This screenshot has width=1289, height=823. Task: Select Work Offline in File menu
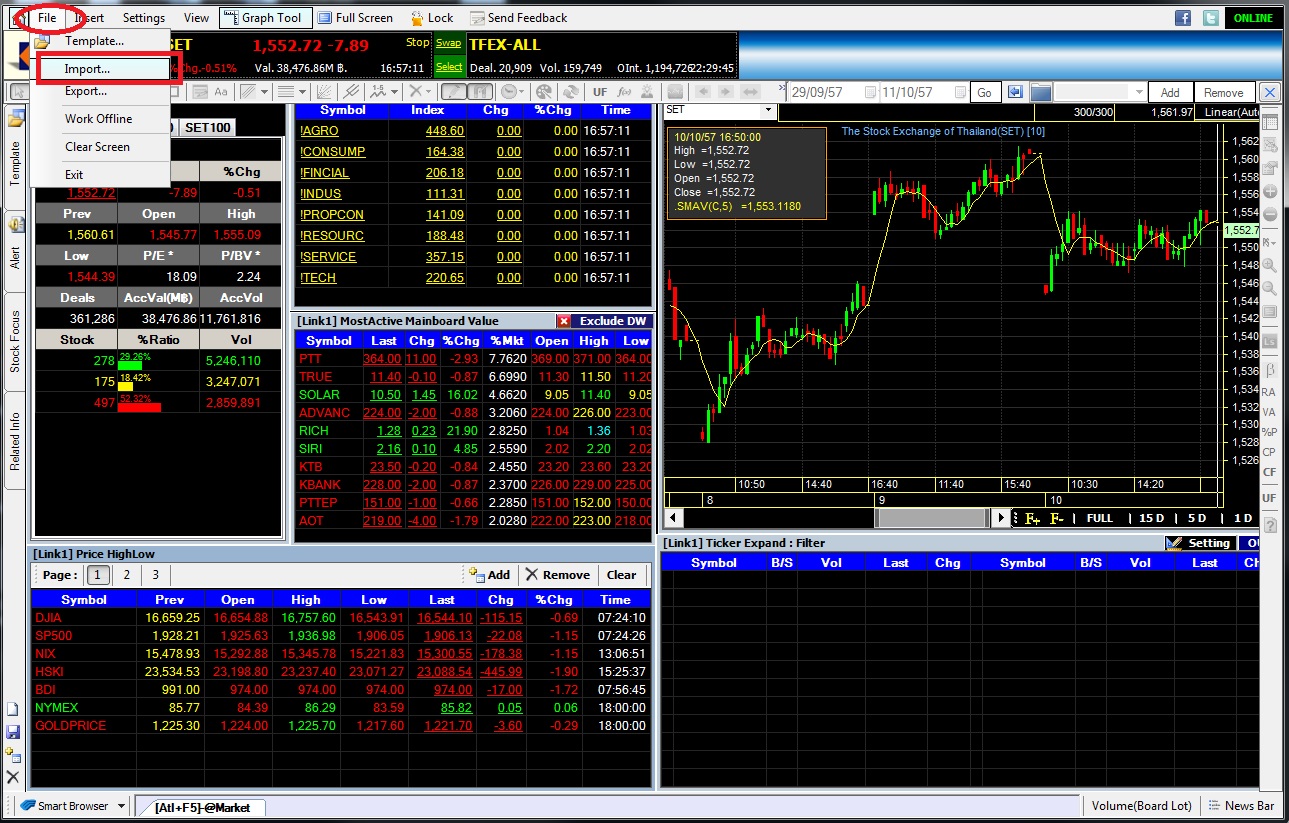(100, 118)
